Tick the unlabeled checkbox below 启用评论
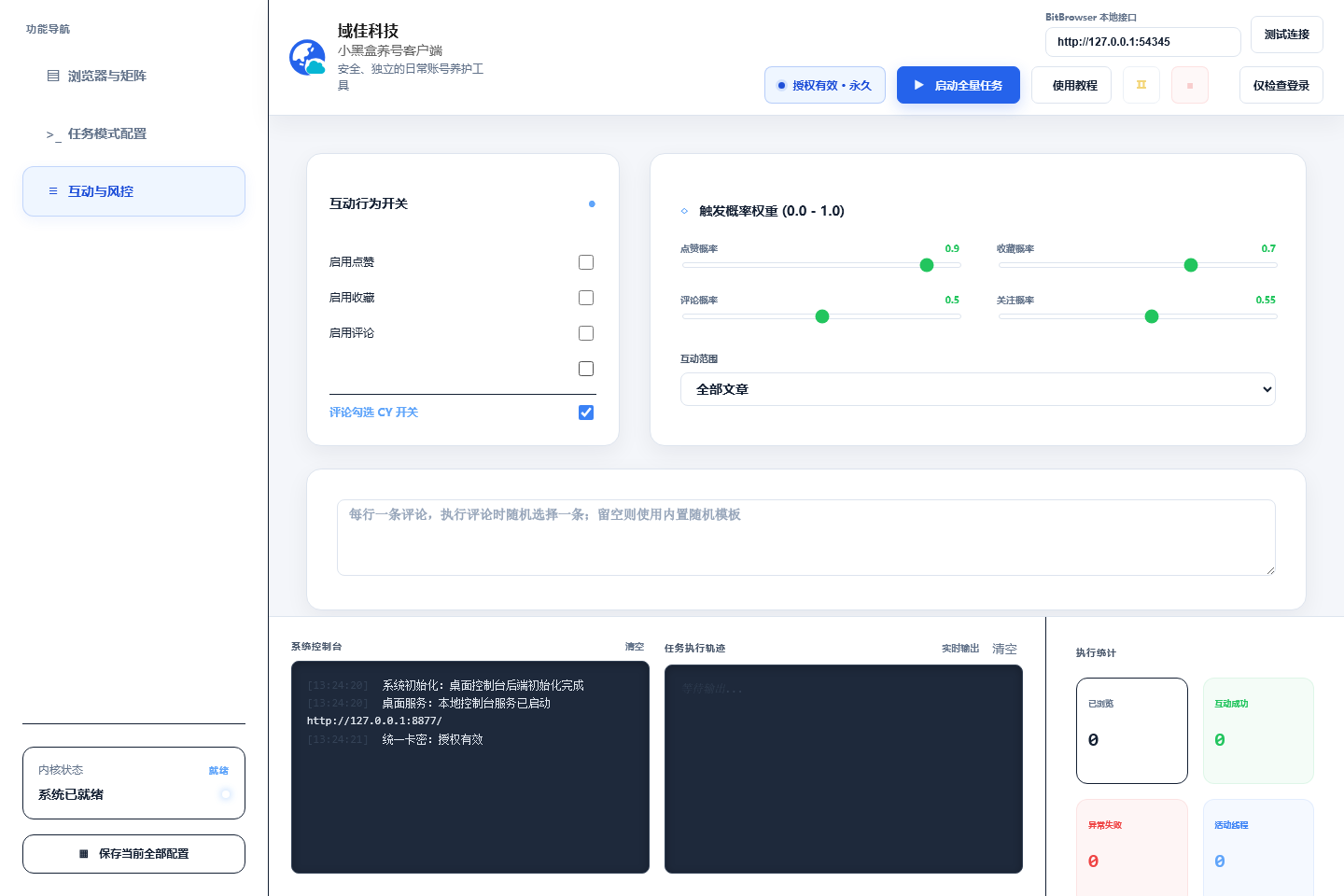 pyautogui.click(x=586, y=369)
